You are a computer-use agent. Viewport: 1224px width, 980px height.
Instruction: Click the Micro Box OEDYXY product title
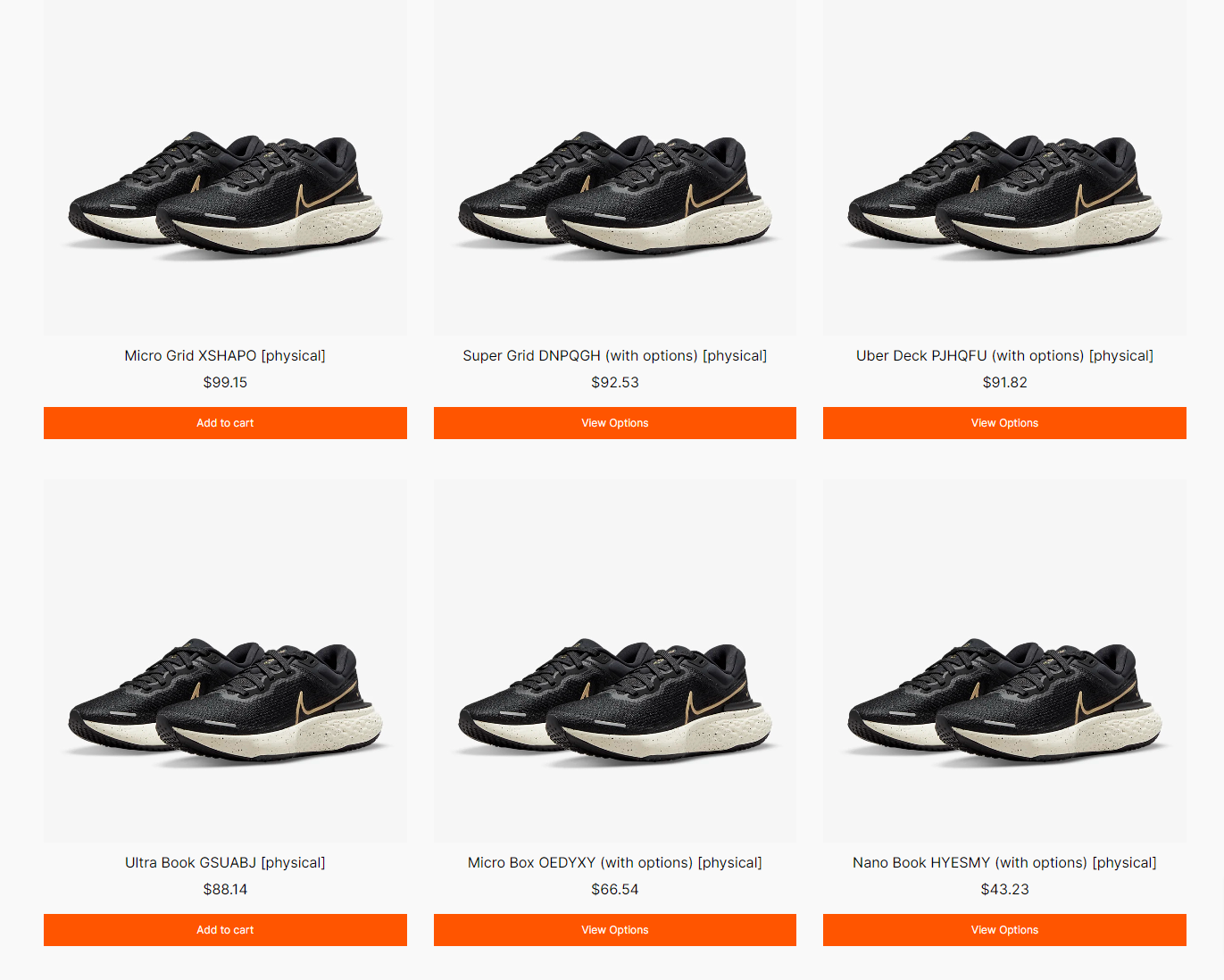click(615, 862)
